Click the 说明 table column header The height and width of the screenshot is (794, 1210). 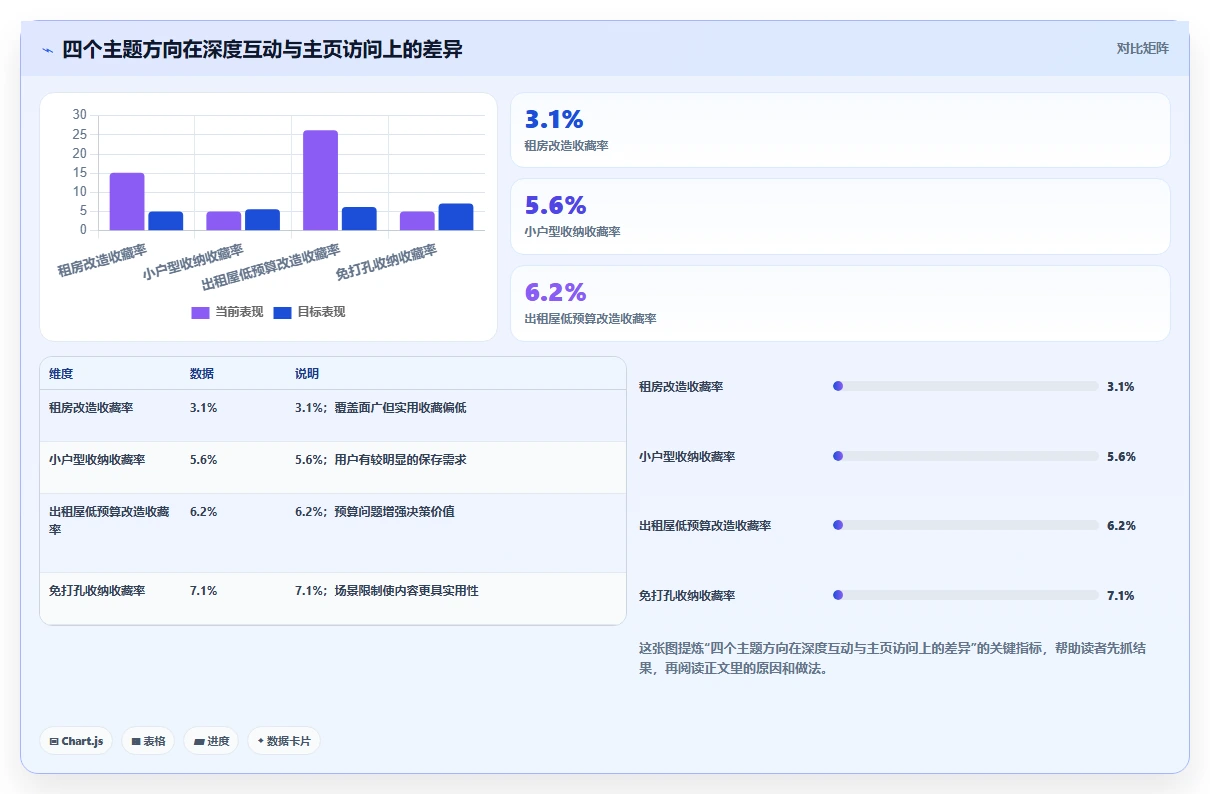(307, 374)
